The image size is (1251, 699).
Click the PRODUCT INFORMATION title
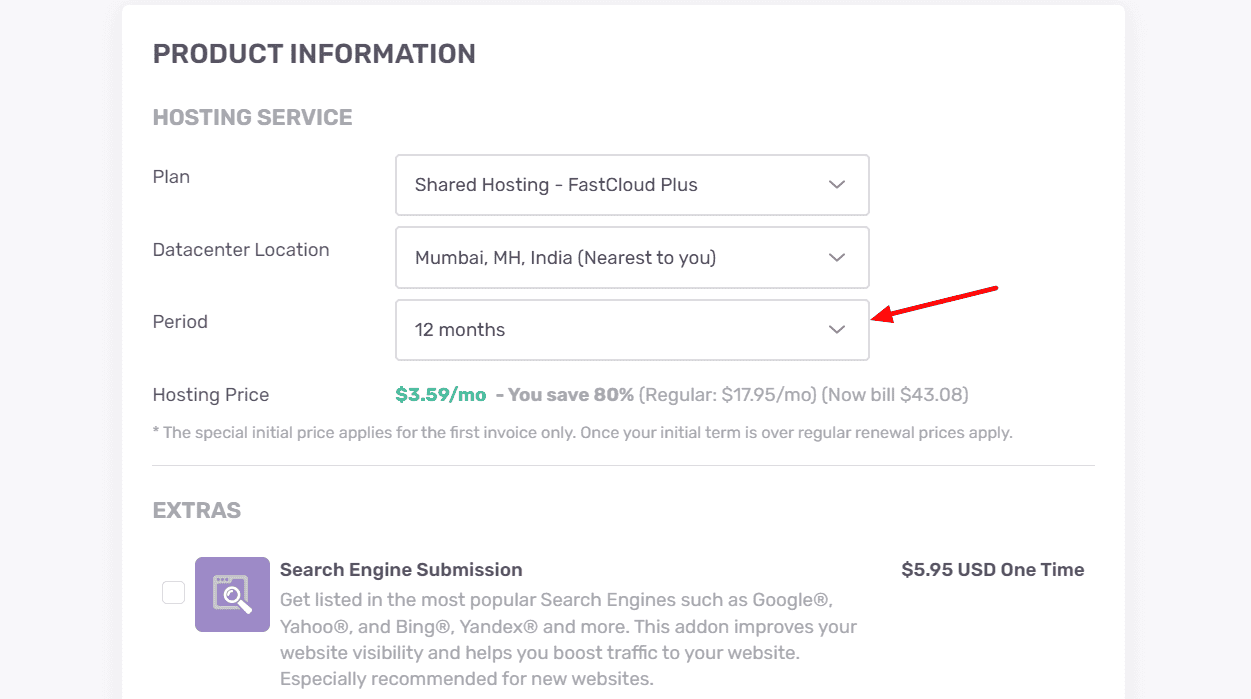[x=314, y=53]
